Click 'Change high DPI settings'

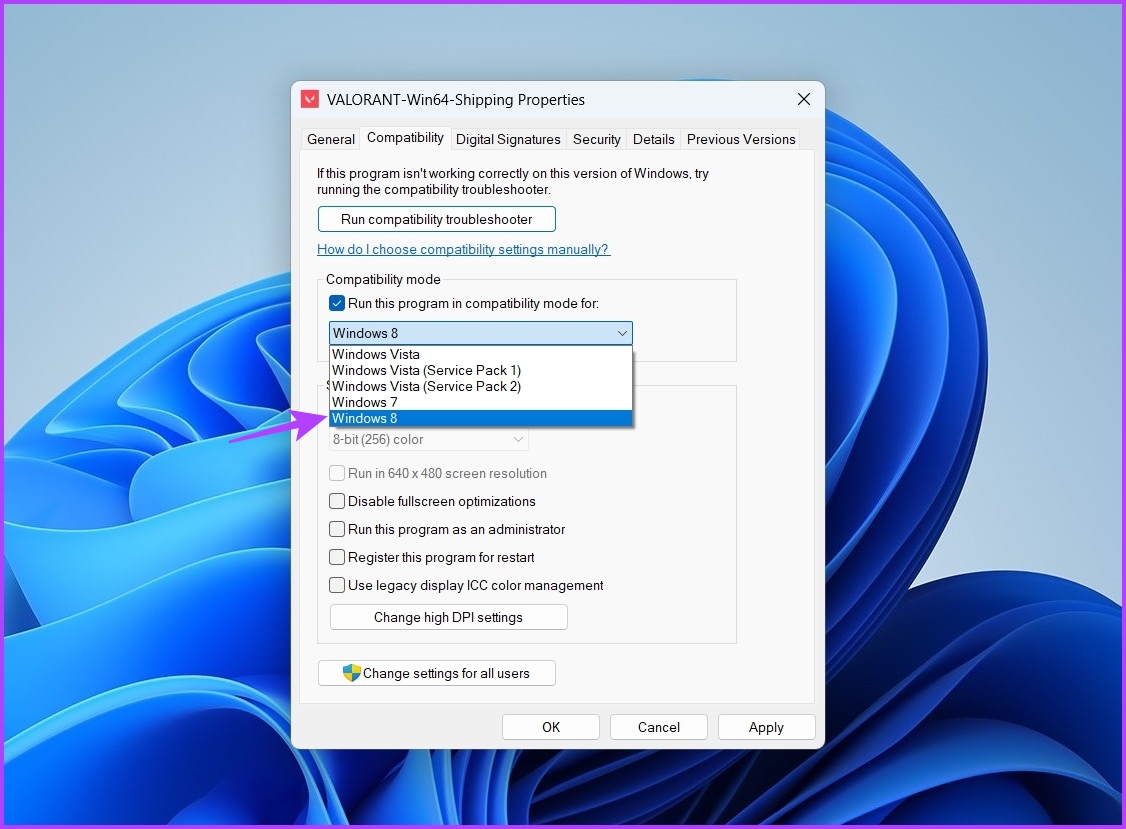448,617
